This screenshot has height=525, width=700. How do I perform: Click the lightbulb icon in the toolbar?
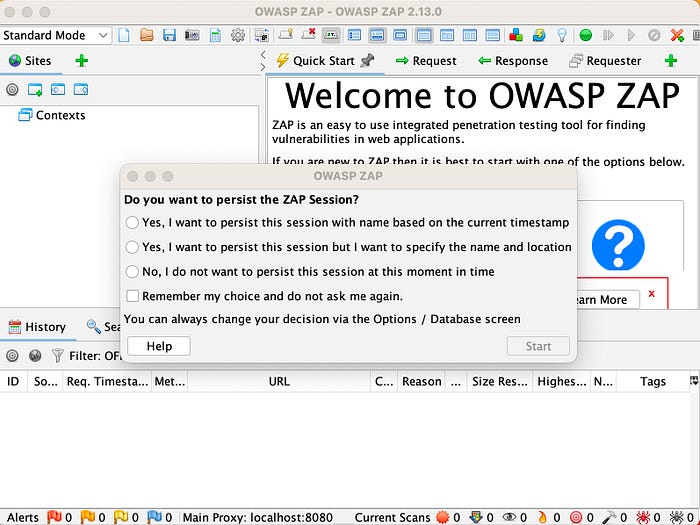tap(562, 35)
